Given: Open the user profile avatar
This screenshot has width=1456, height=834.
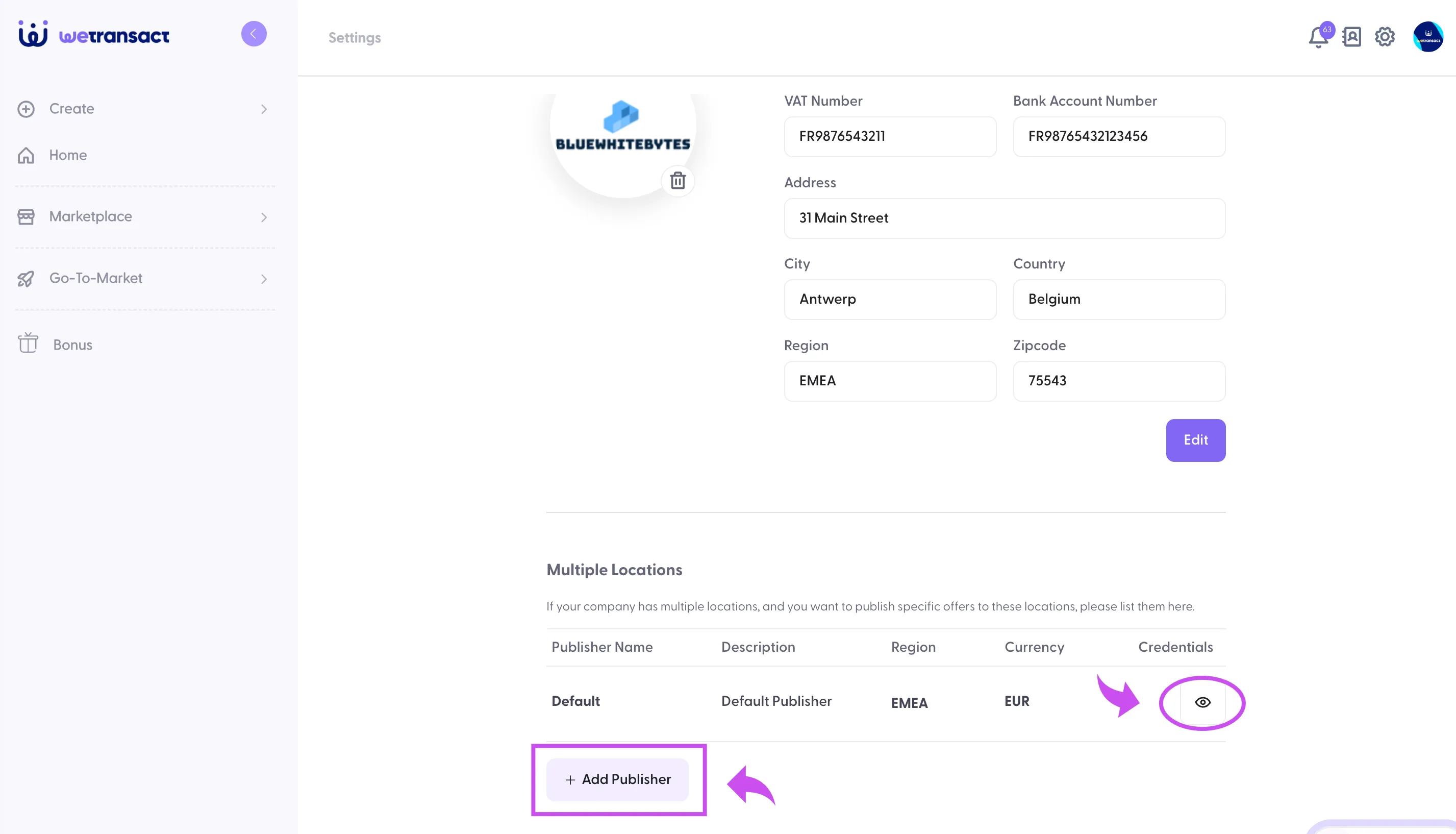Looking at the screenshot, I should [1427, 37].
